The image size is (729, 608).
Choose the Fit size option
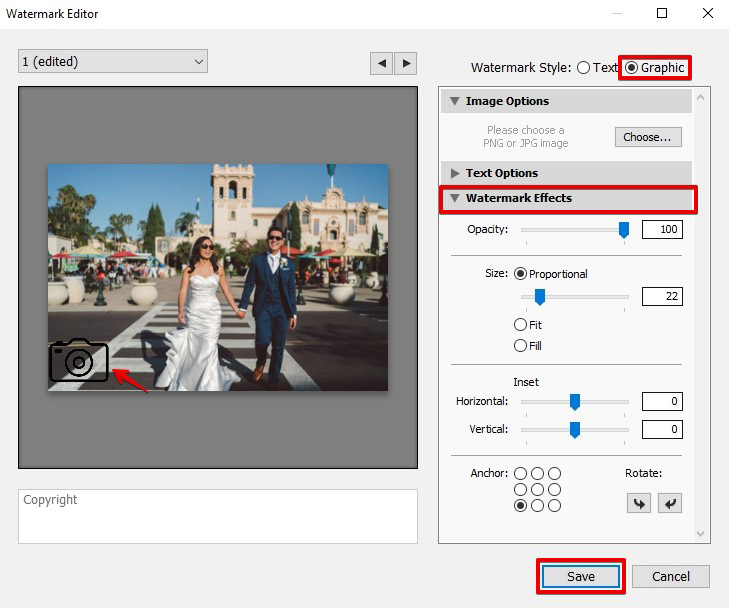[x=520, y=325]
